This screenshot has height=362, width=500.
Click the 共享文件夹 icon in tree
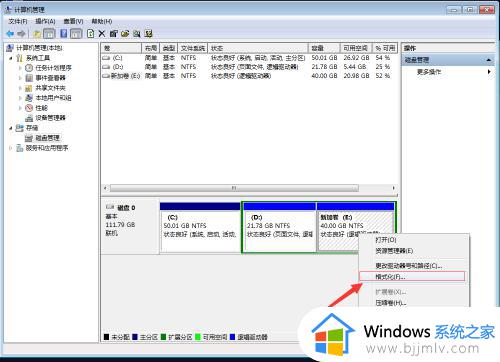coord(29,88)
